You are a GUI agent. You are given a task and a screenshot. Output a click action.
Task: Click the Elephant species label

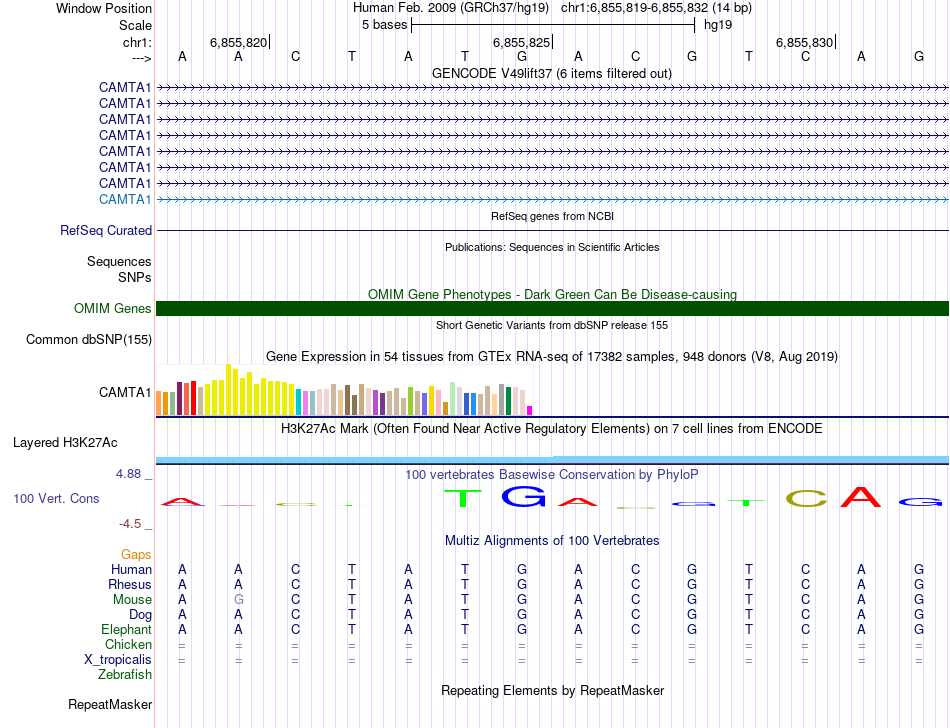[x=126, y=630]
